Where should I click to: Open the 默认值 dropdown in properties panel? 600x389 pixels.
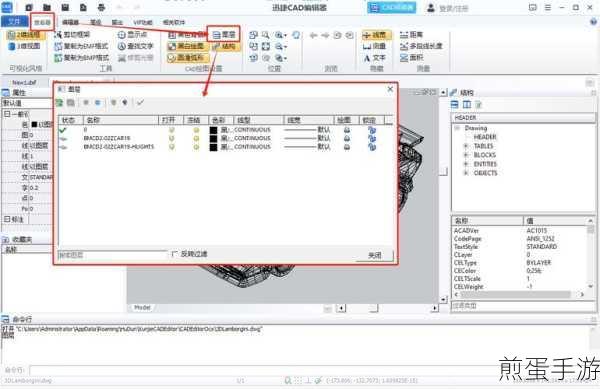tap(27, 103)
